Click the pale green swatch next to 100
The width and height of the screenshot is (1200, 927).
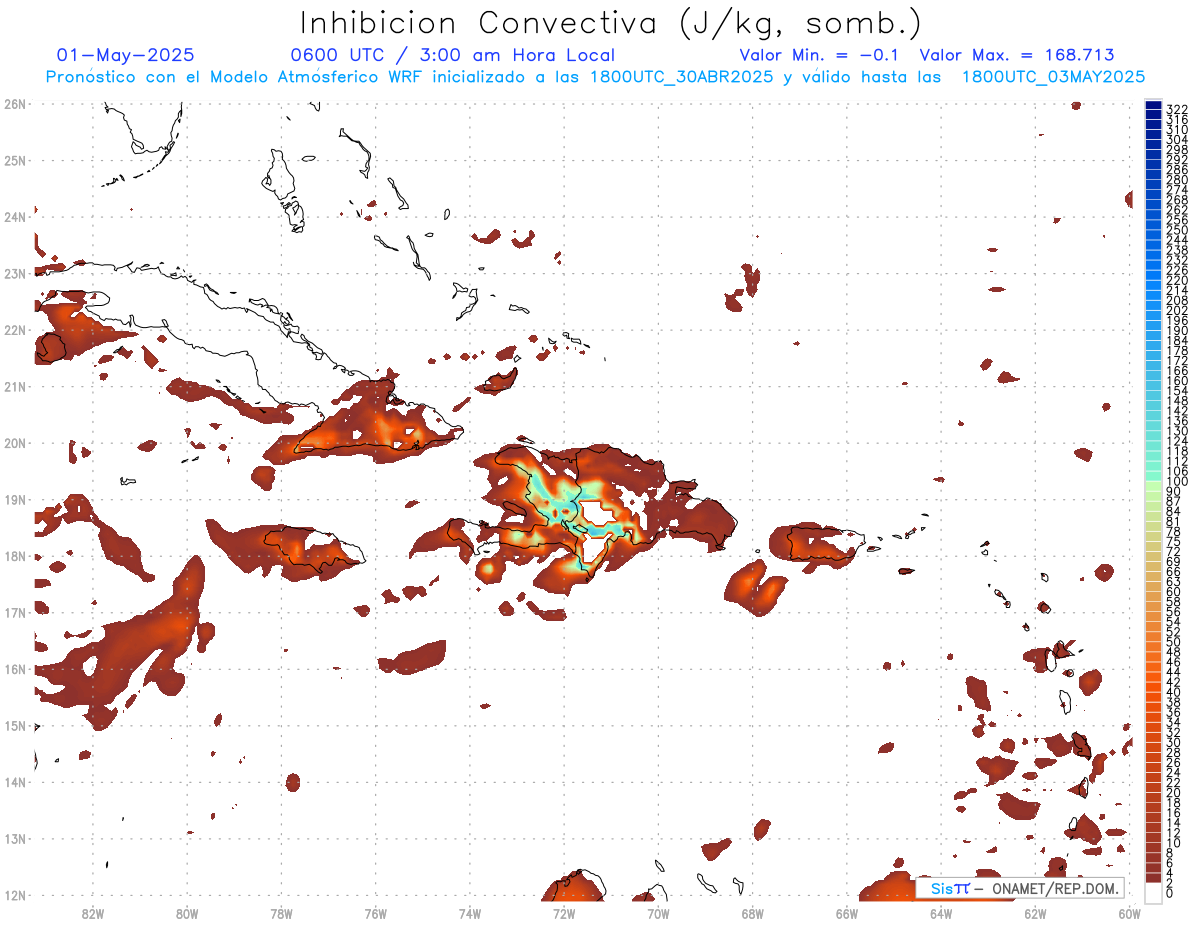[1154, 485]
